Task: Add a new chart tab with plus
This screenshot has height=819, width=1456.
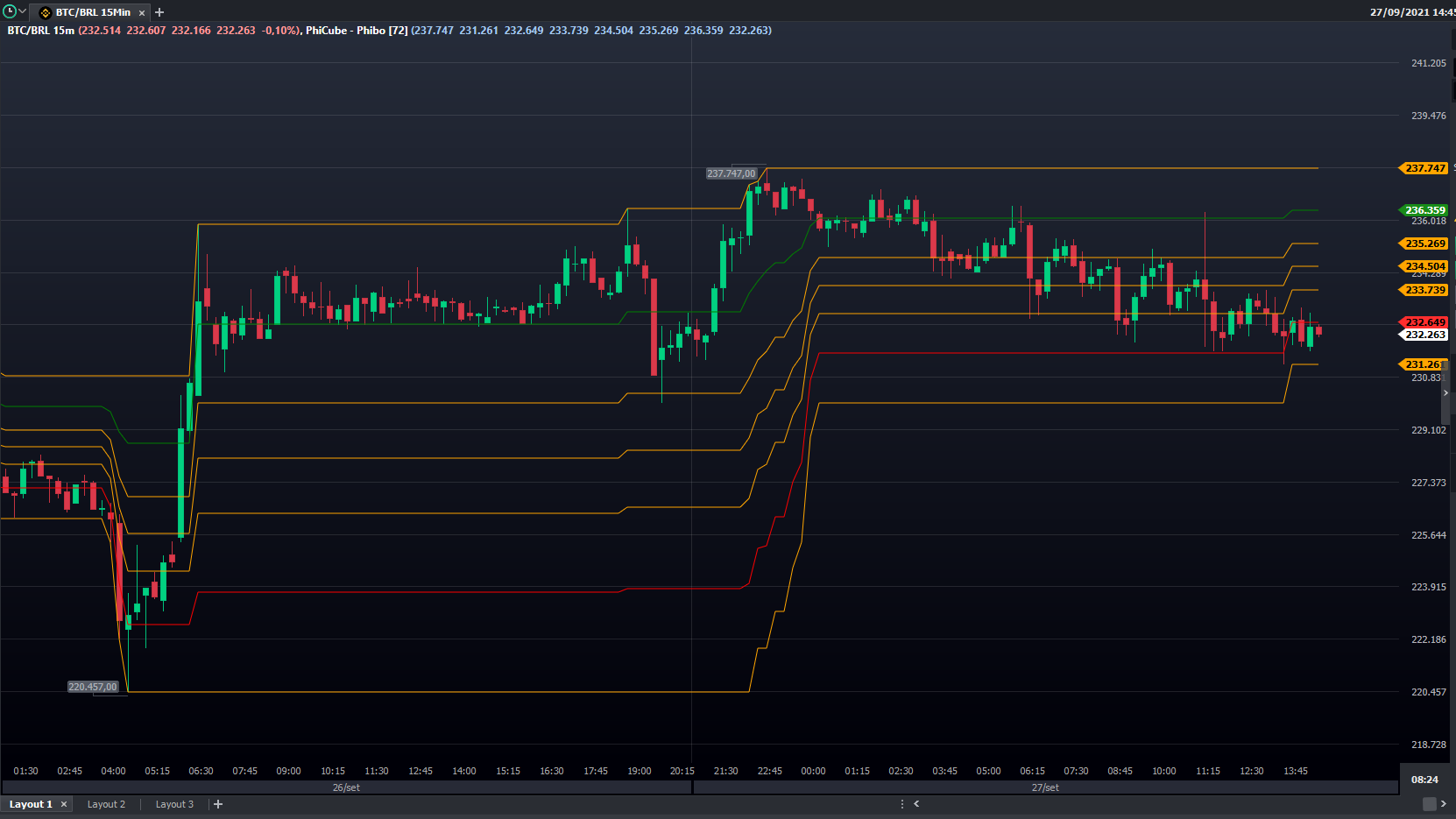Action: (159, 12)
